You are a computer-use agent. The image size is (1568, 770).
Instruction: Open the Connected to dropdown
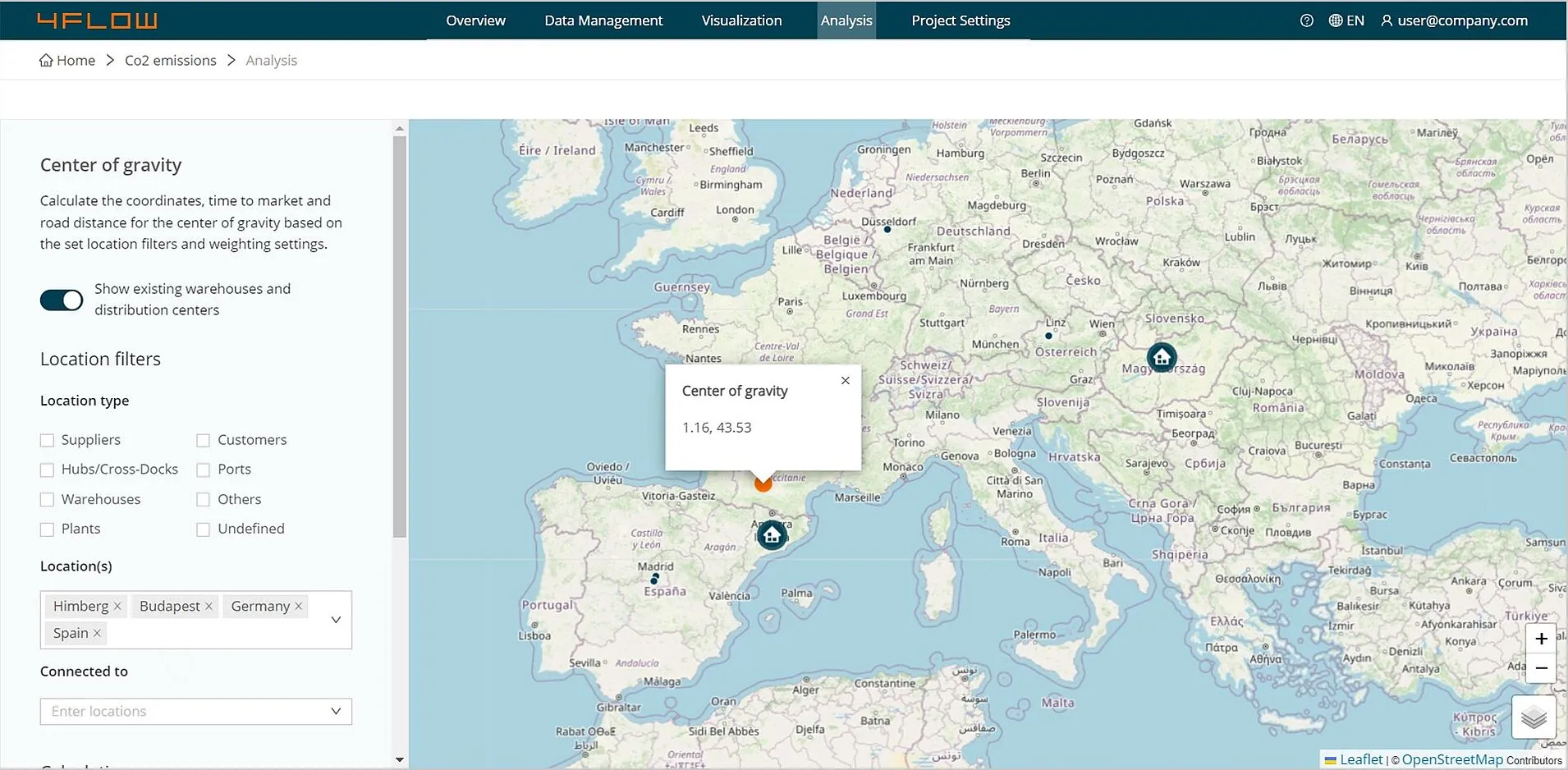coord(336,711)
